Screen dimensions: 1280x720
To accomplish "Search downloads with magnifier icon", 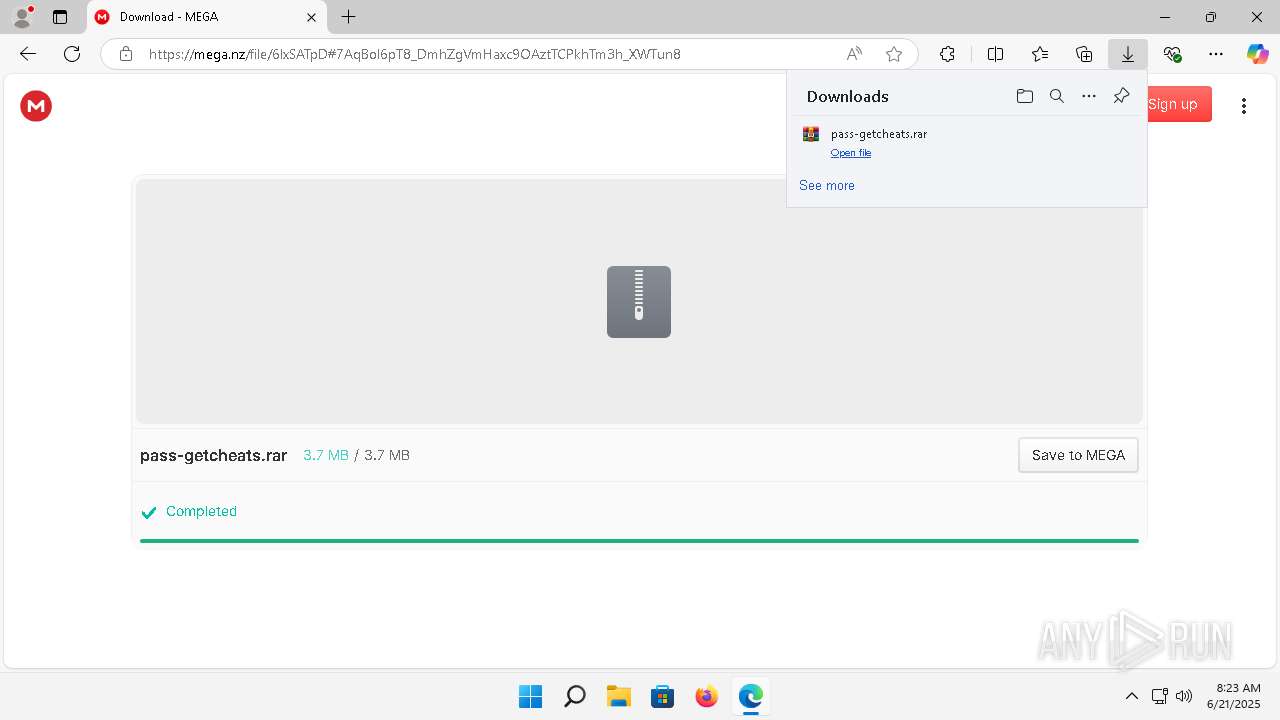I will tap(1057, 96).
